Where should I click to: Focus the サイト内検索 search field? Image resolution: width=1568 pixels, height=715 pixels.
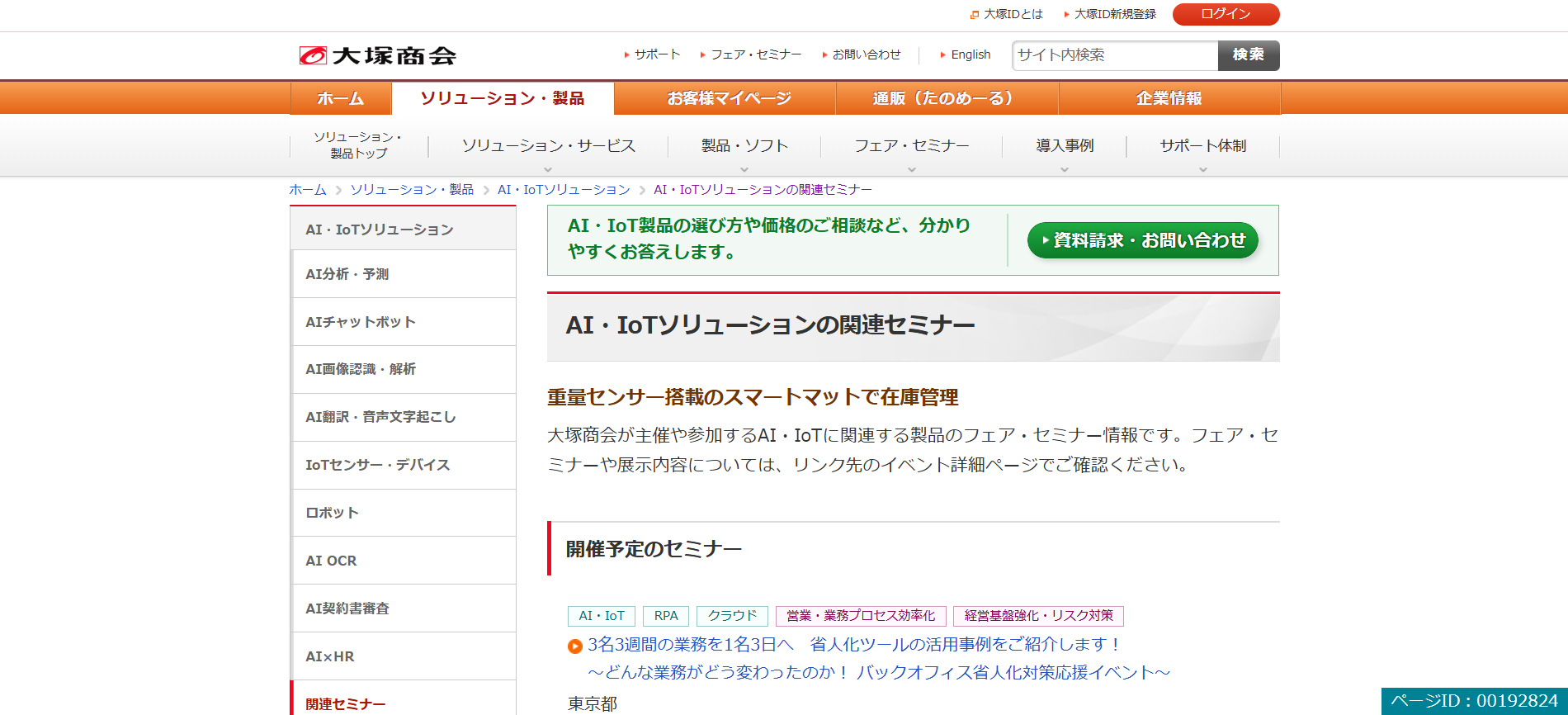pos(1115,55)
